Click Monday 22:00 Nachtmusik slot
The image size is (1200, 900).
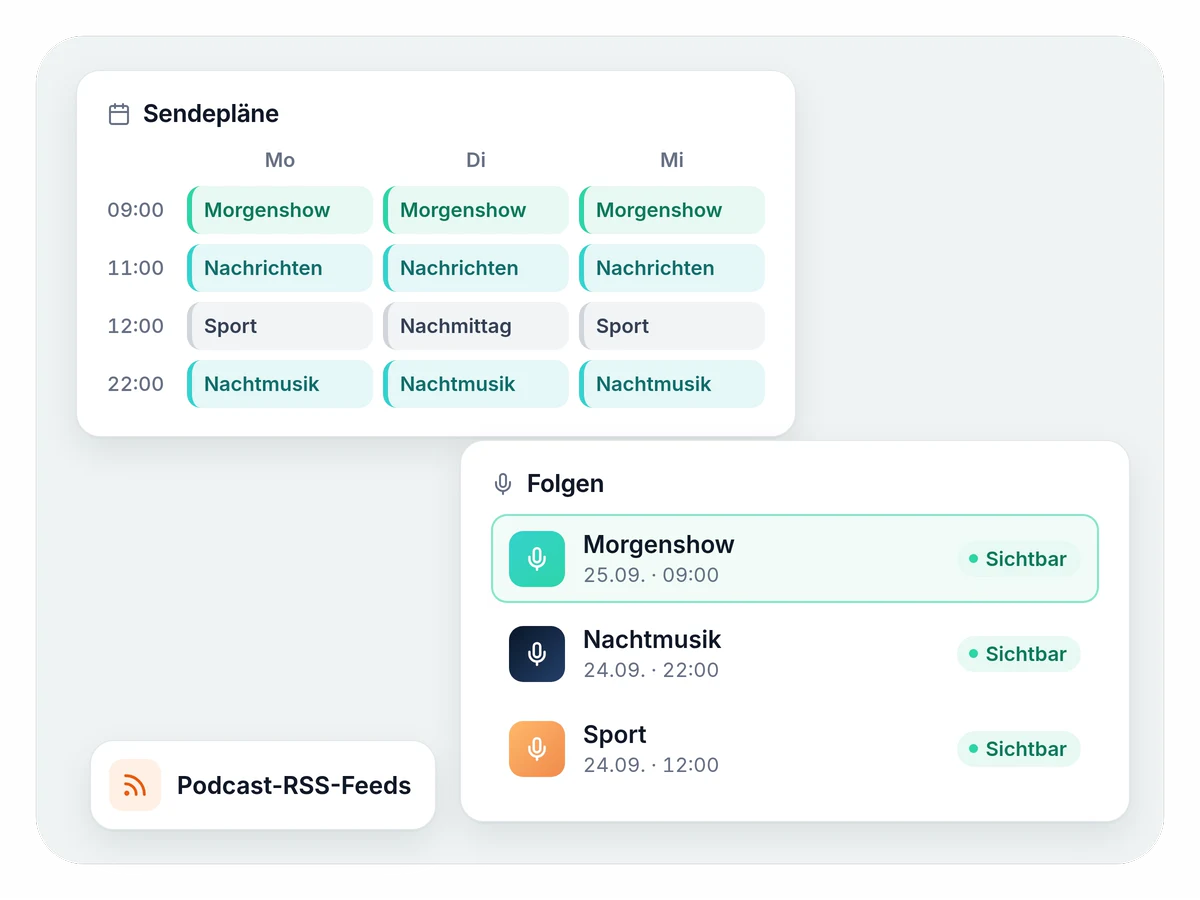[x=280, y=384]
